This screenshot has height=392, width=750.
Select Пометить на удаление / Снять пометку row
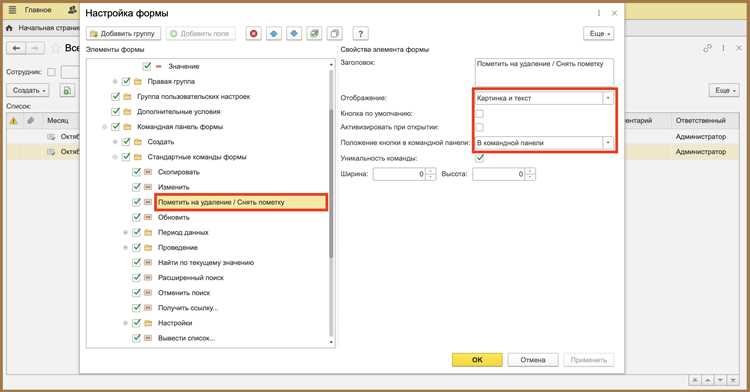(x=241, y=202)
